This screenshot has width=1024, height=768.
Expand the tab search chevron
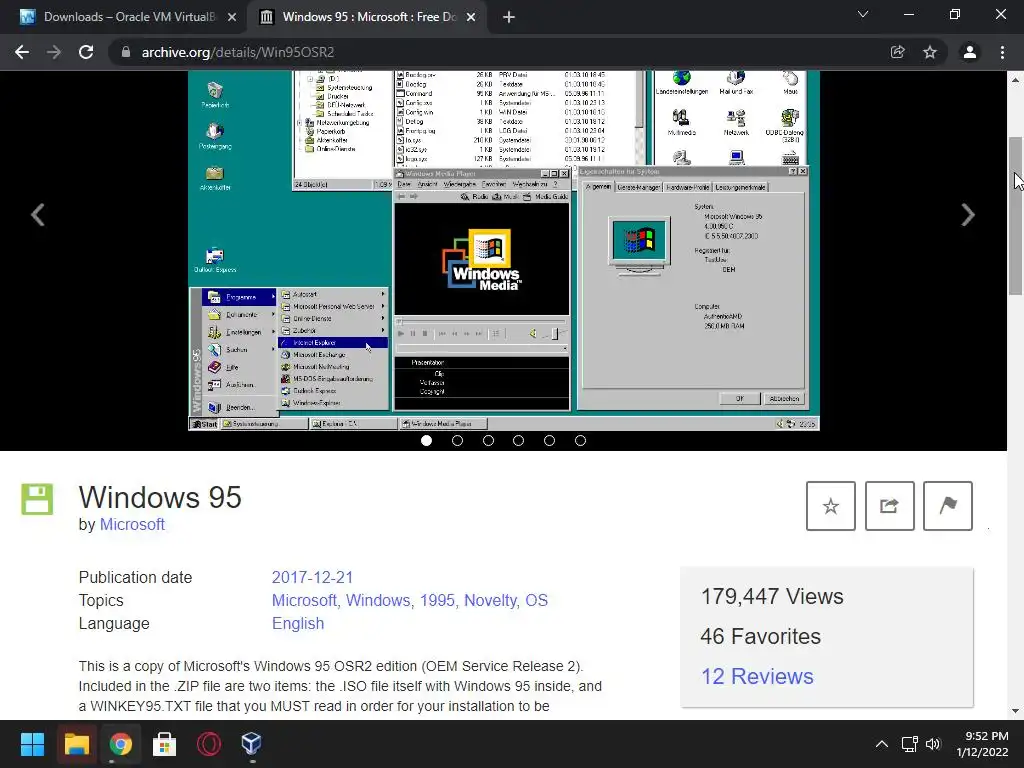click(863, 14)
